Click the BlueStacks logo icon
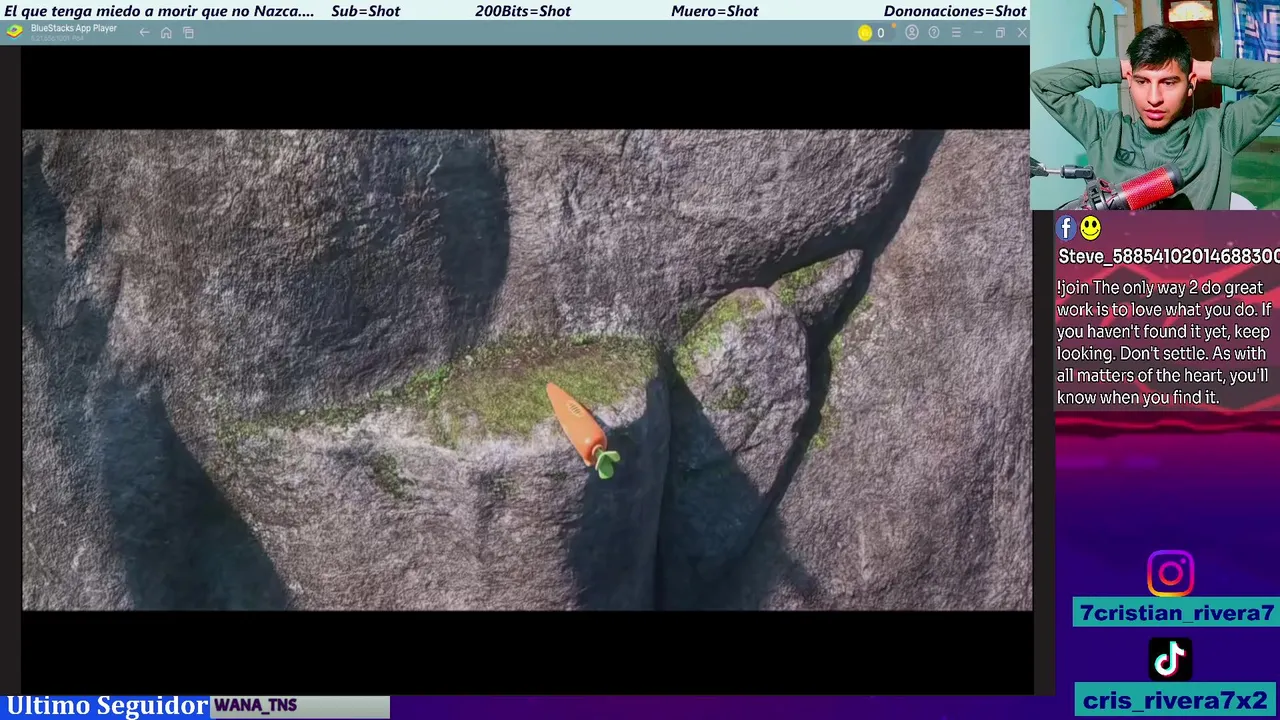Viewport: 1280px width, 720px height. (14, 31)
